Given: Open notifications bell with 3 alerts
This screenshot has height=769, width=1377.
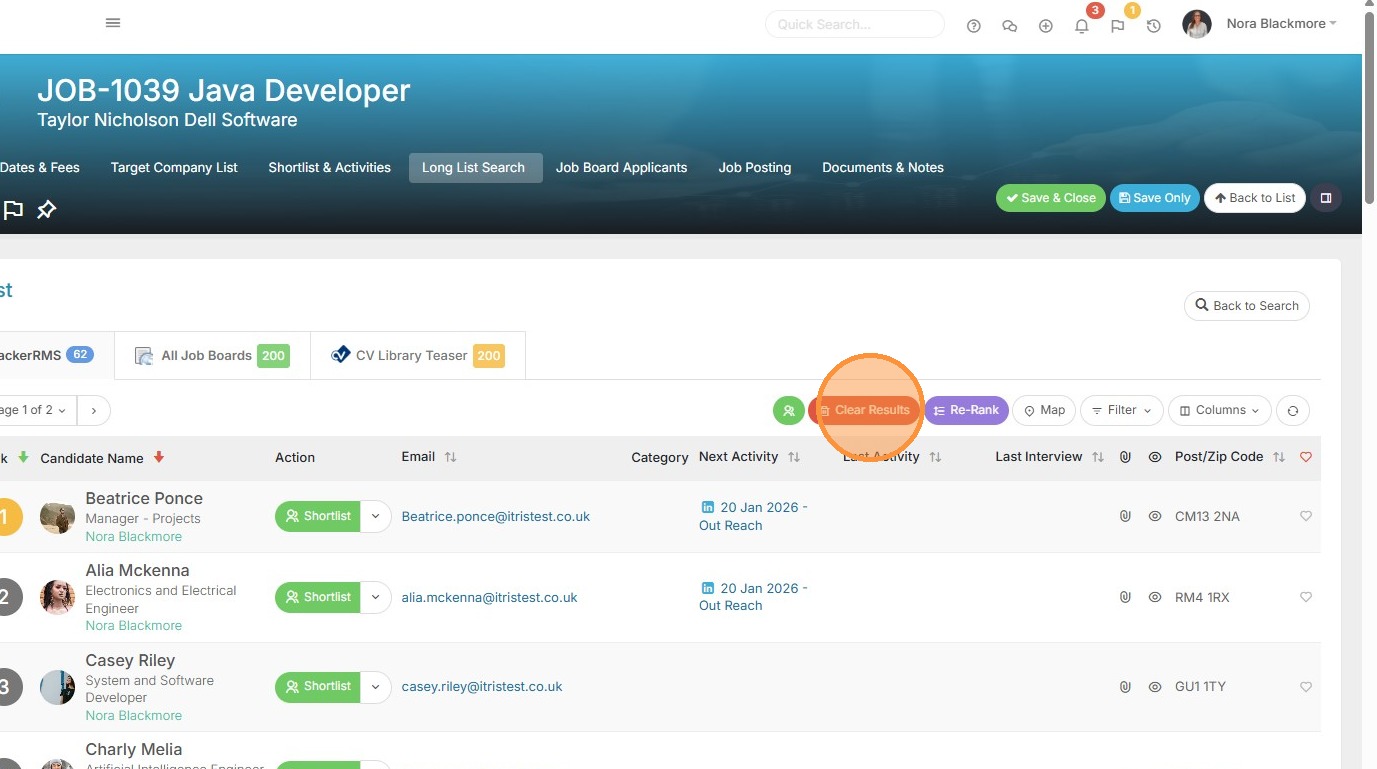Looking at the screenshot, I should click(1082, 26).
